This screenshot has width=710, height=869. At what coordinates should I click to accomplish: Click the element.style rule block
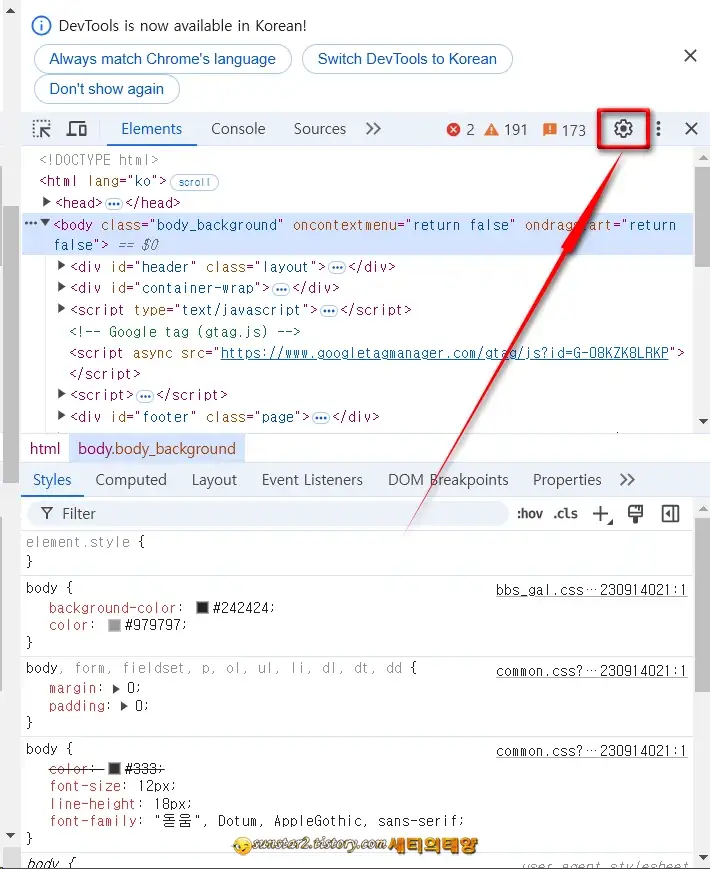click(357, 552)
